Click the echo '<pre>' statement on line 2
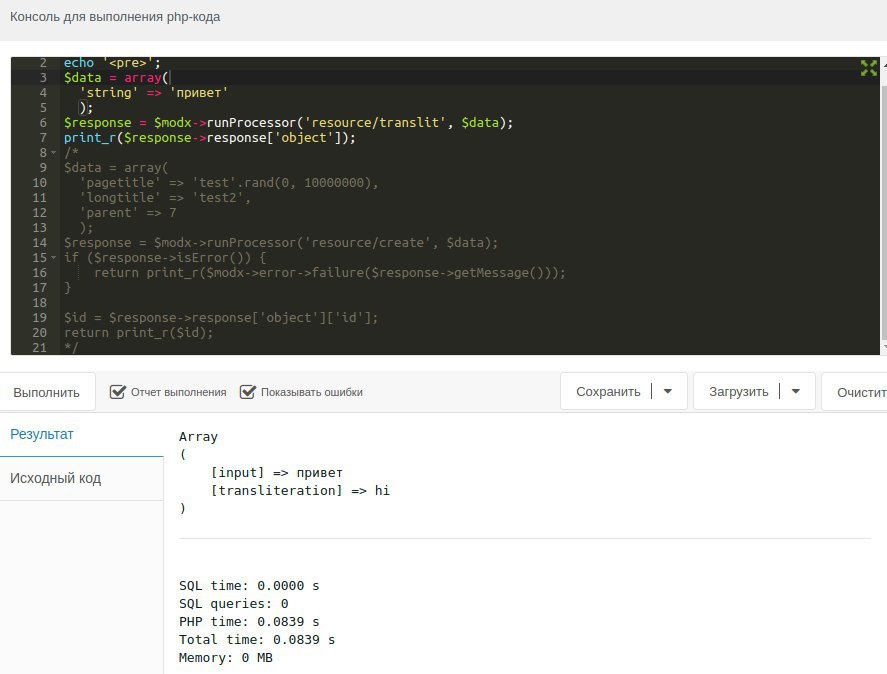 pos(113,63)
